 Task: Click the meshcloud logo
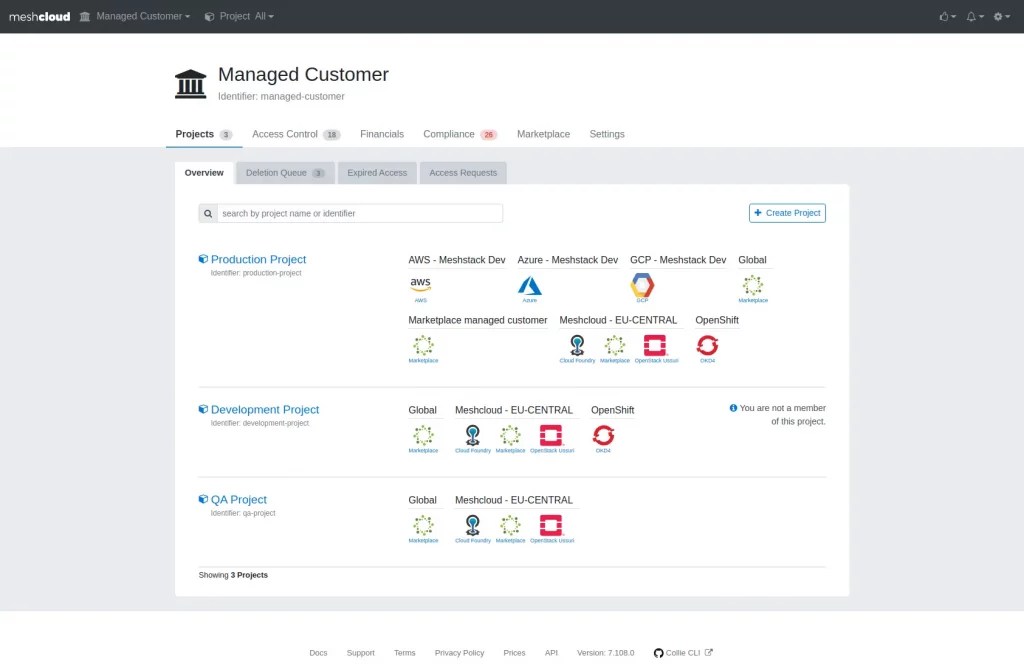(39, 16)
